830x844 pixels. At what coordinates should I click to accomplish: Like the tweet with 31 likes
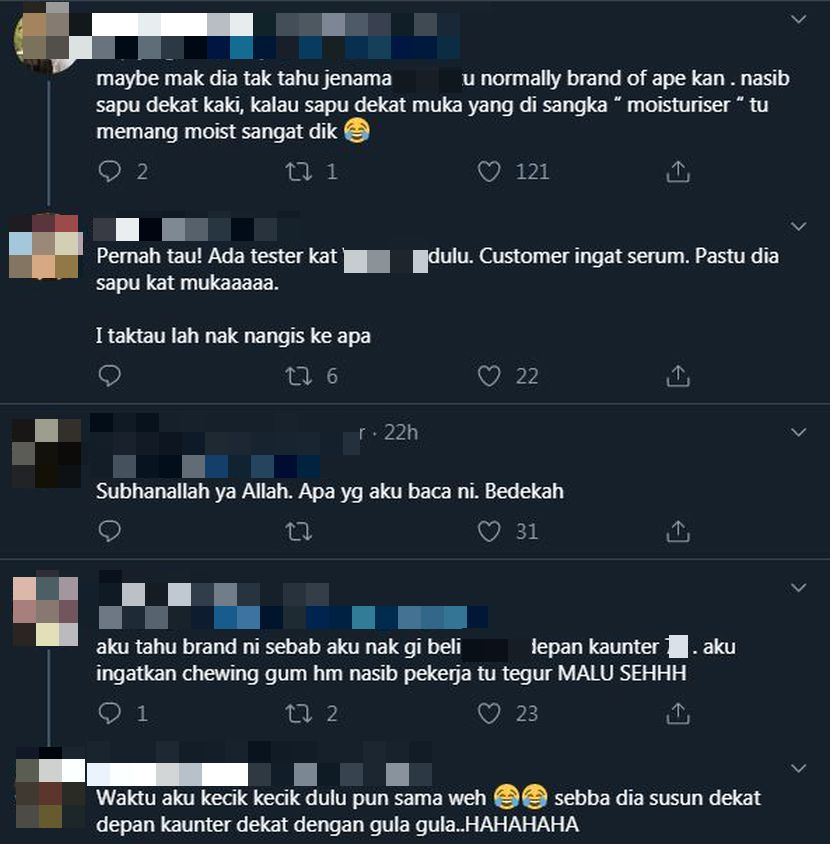(489, 531)
